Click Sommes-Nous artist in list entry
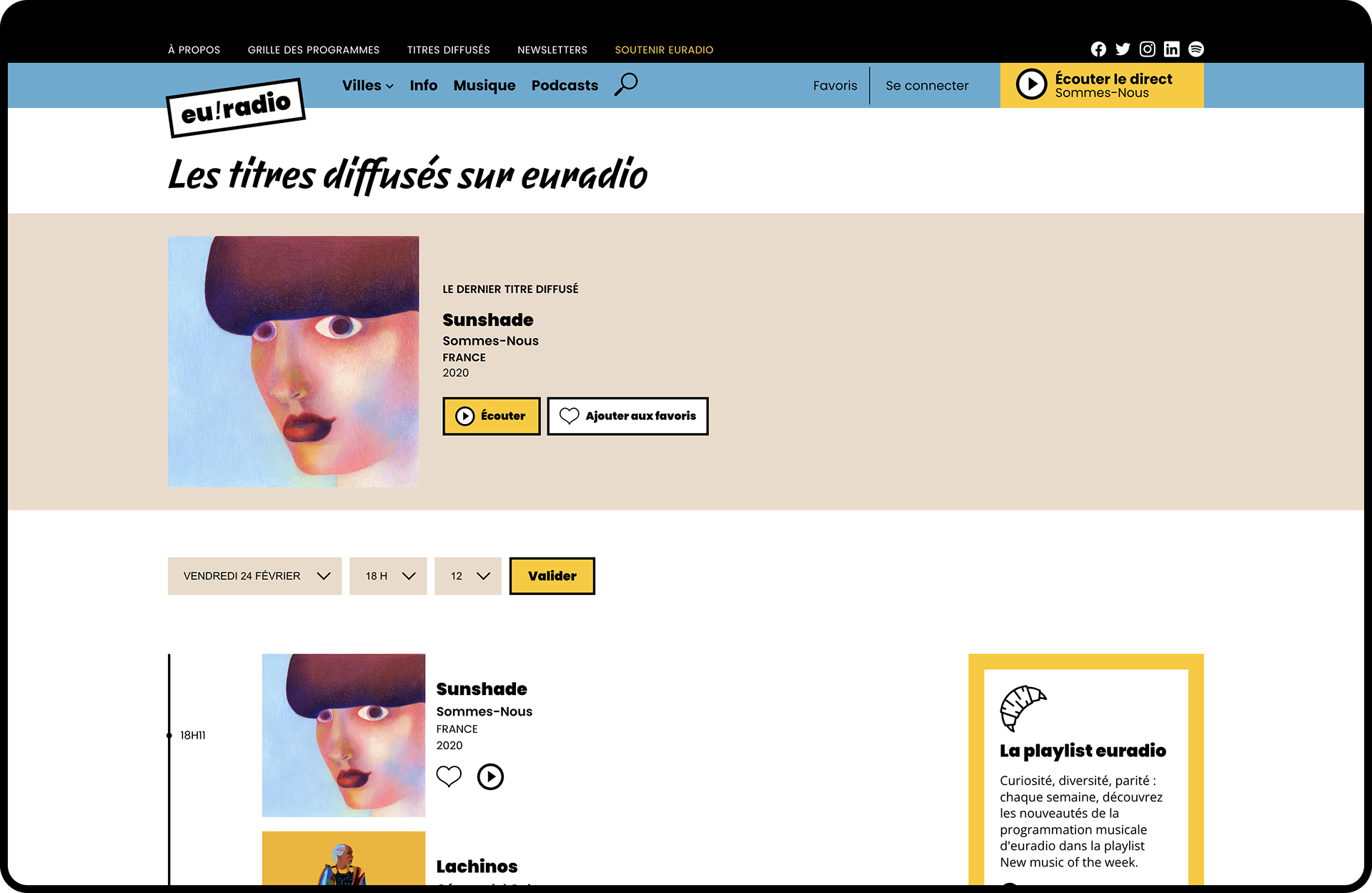This screenshot has height=893, width=1372. (484, 712)
